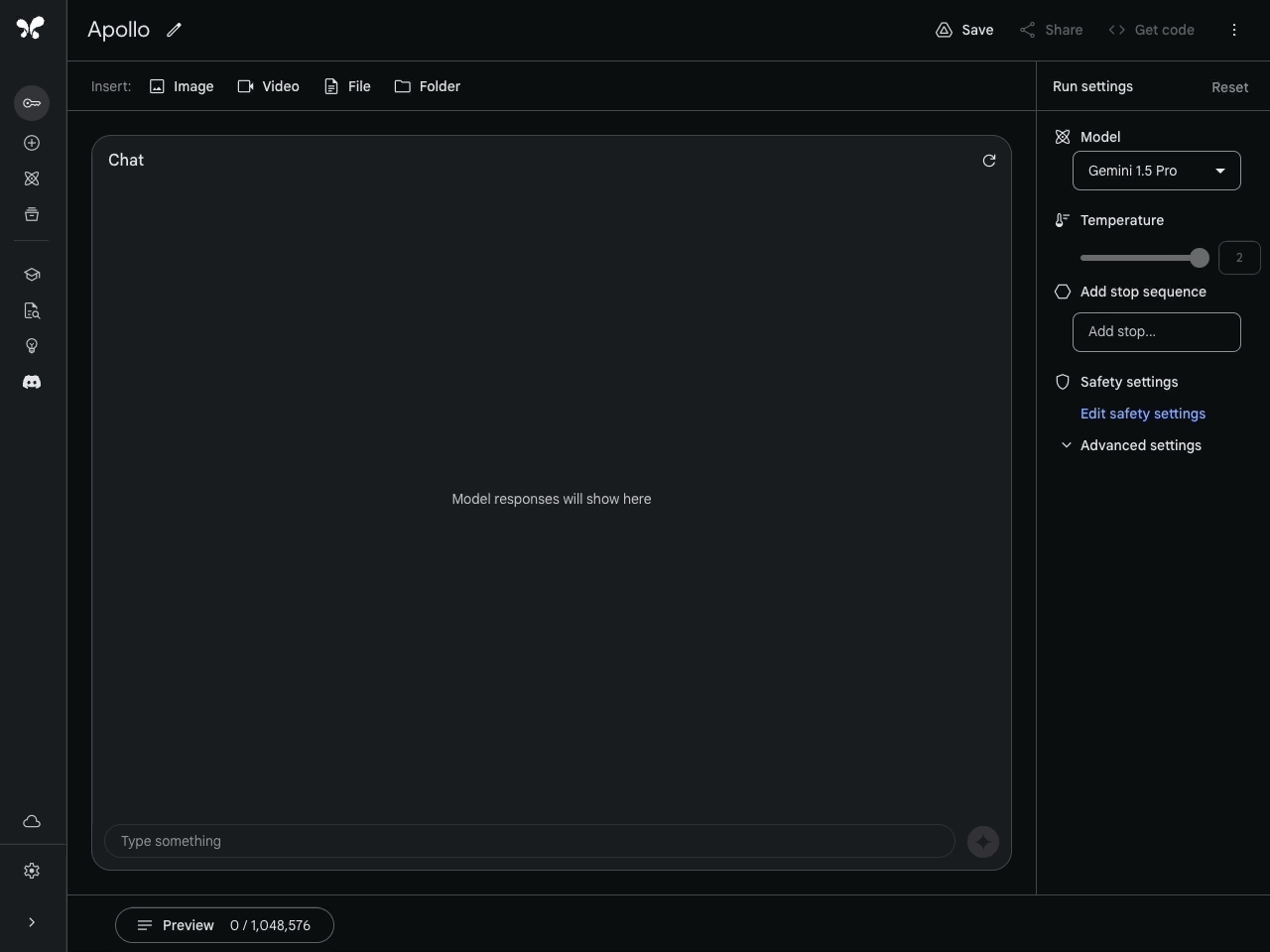
Task: Click the butterfly app logo
Action: pos(31,28)
